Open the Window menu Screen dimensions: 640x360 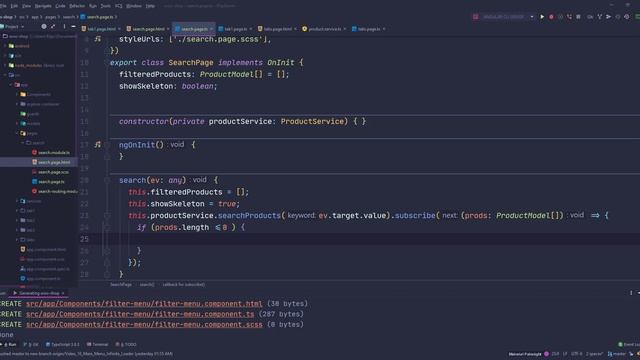(x=134, y=6)
